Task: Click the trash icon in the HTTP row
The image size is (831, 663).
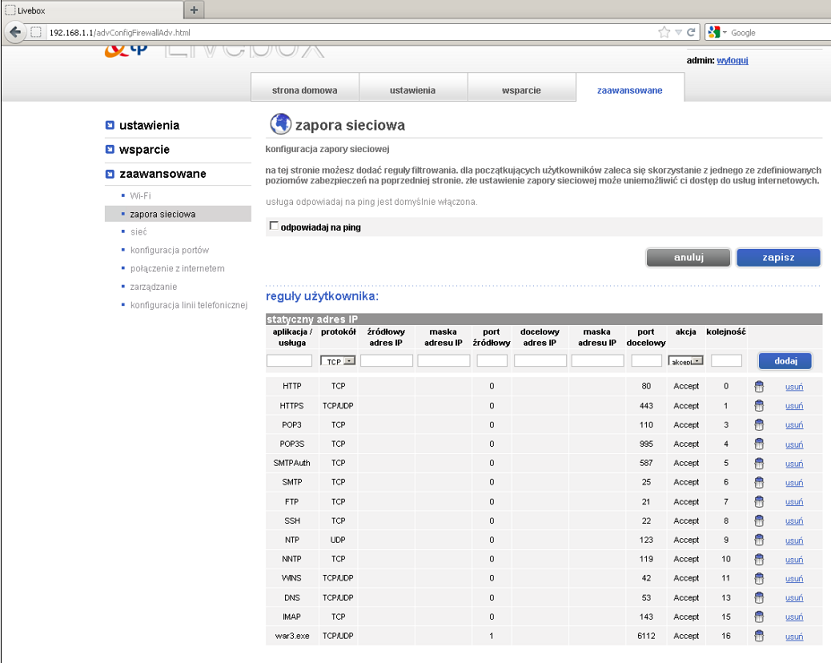Action: [758, 386]
